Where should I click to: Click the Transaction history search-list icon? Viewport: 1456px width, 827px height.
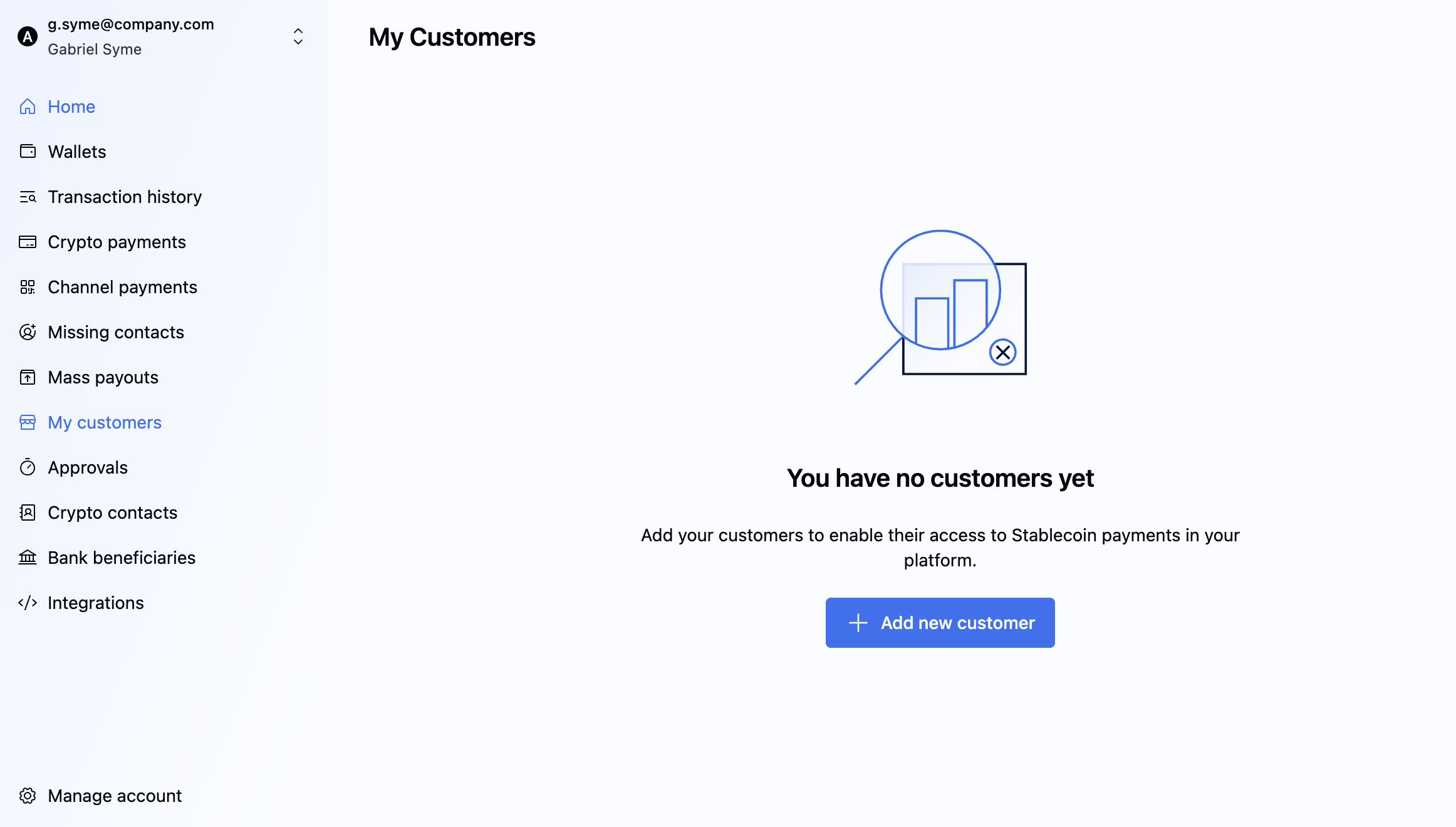28,197
